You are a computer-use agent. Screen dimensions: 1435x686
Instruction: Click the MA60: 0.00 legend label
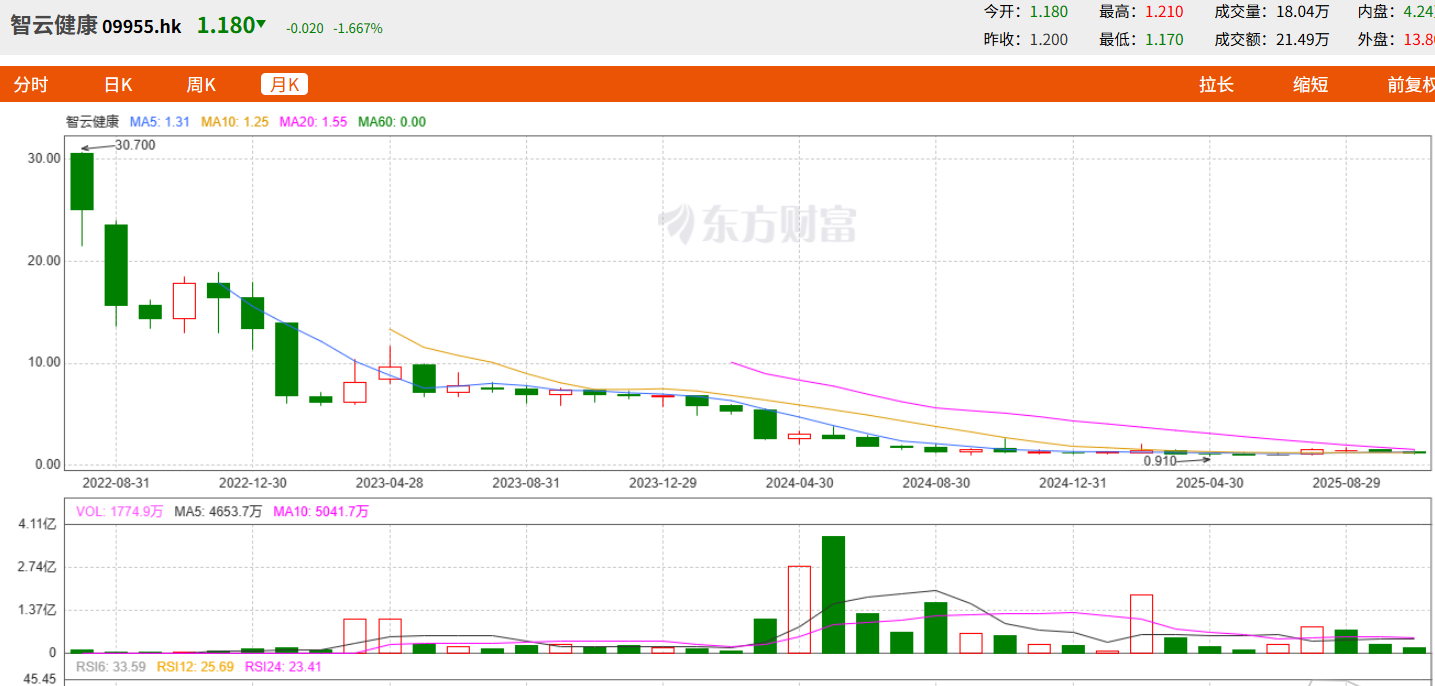[x=392, y=122]
